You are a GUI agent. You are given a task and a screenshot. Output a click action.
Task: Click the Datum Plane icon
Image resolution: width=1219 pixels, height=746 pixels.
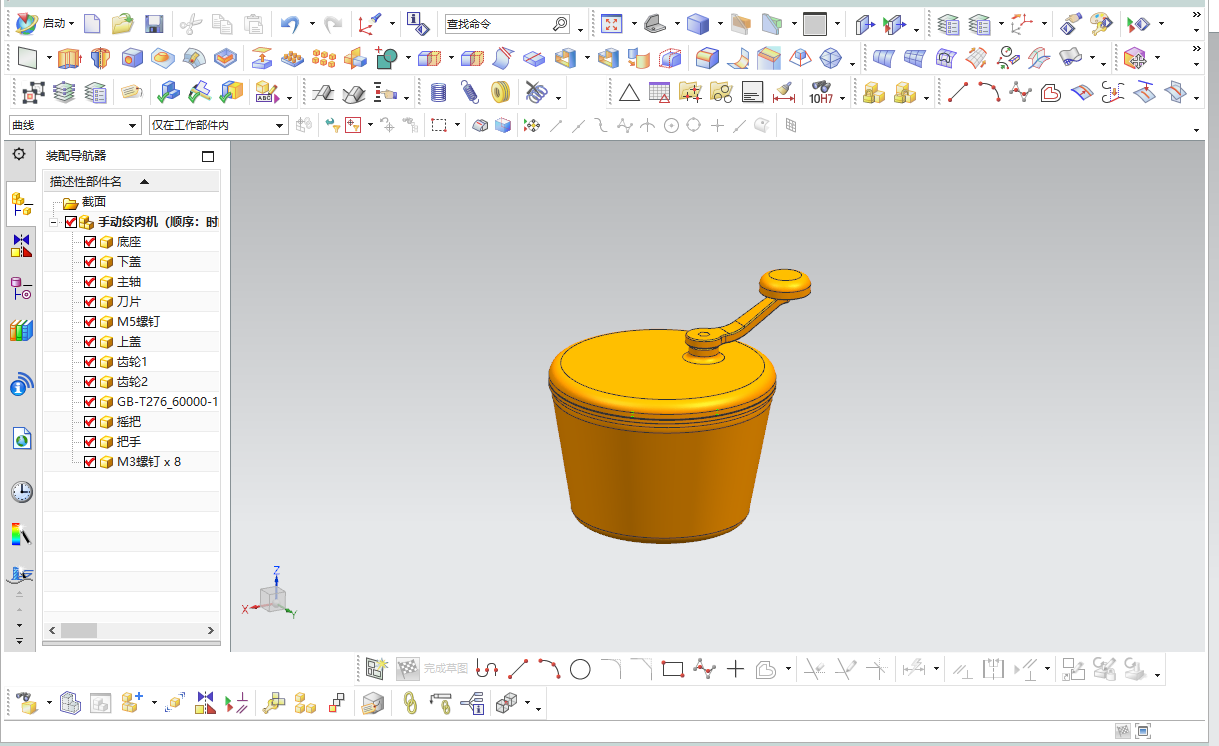(x=29, y=59)
